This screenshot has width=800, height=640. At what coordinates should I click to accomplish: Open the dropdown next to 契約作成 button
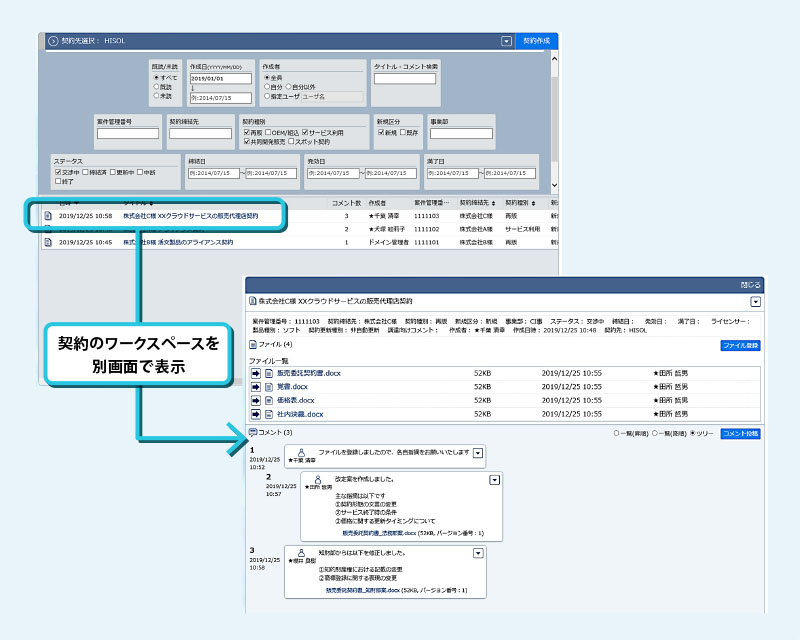507,41
